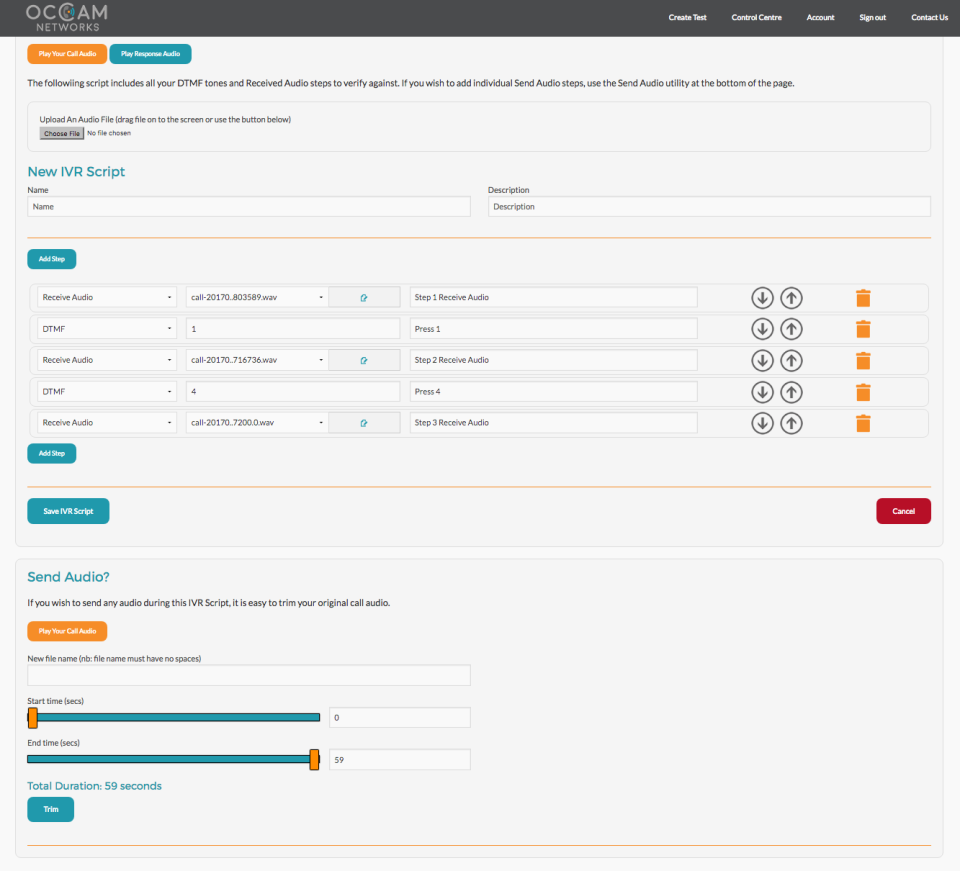960x871 pixels.
Task: Select the Account menu item
Action: [x=820, y=17]
